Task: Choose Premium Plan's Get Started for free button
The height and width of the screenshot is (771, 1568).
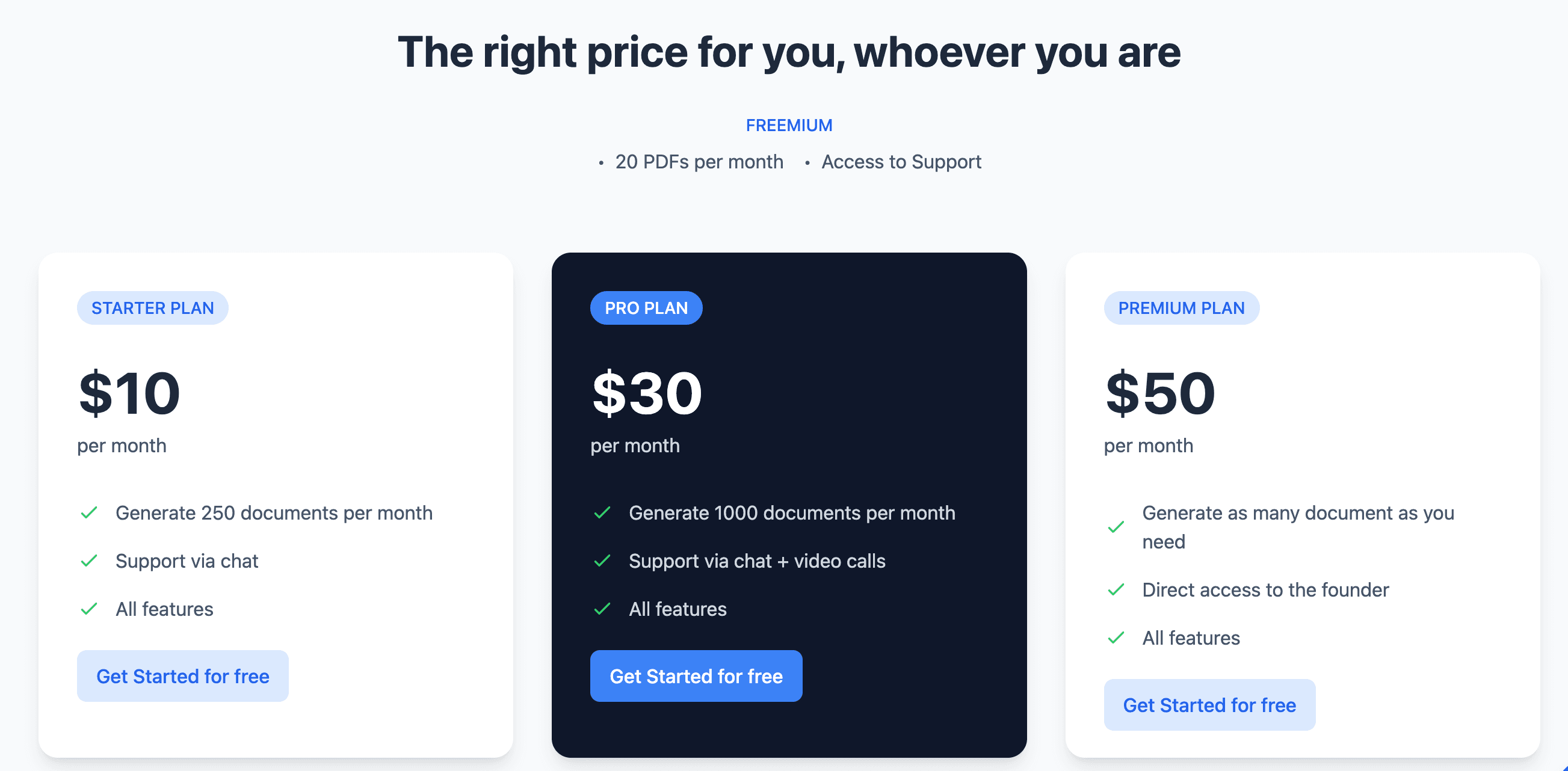Action: (1209, 705)
